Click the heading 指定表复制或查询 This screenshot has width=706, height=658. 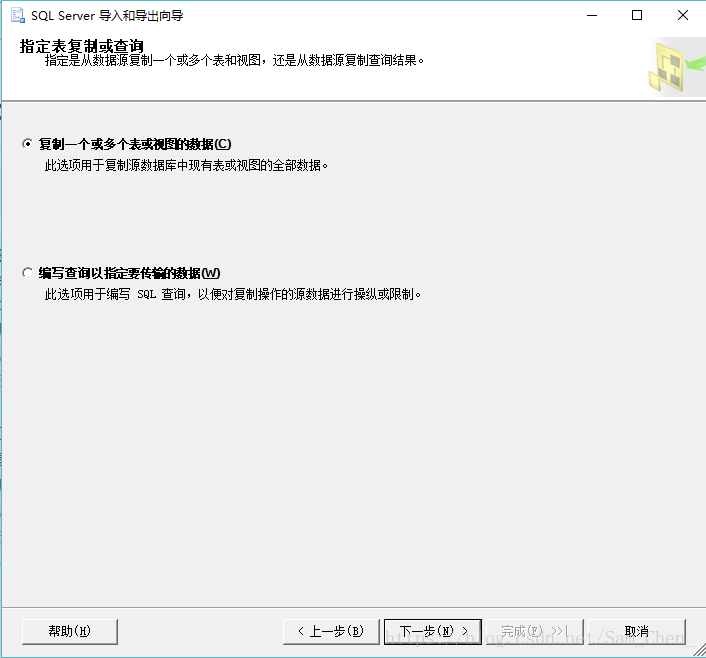(81, 45)
